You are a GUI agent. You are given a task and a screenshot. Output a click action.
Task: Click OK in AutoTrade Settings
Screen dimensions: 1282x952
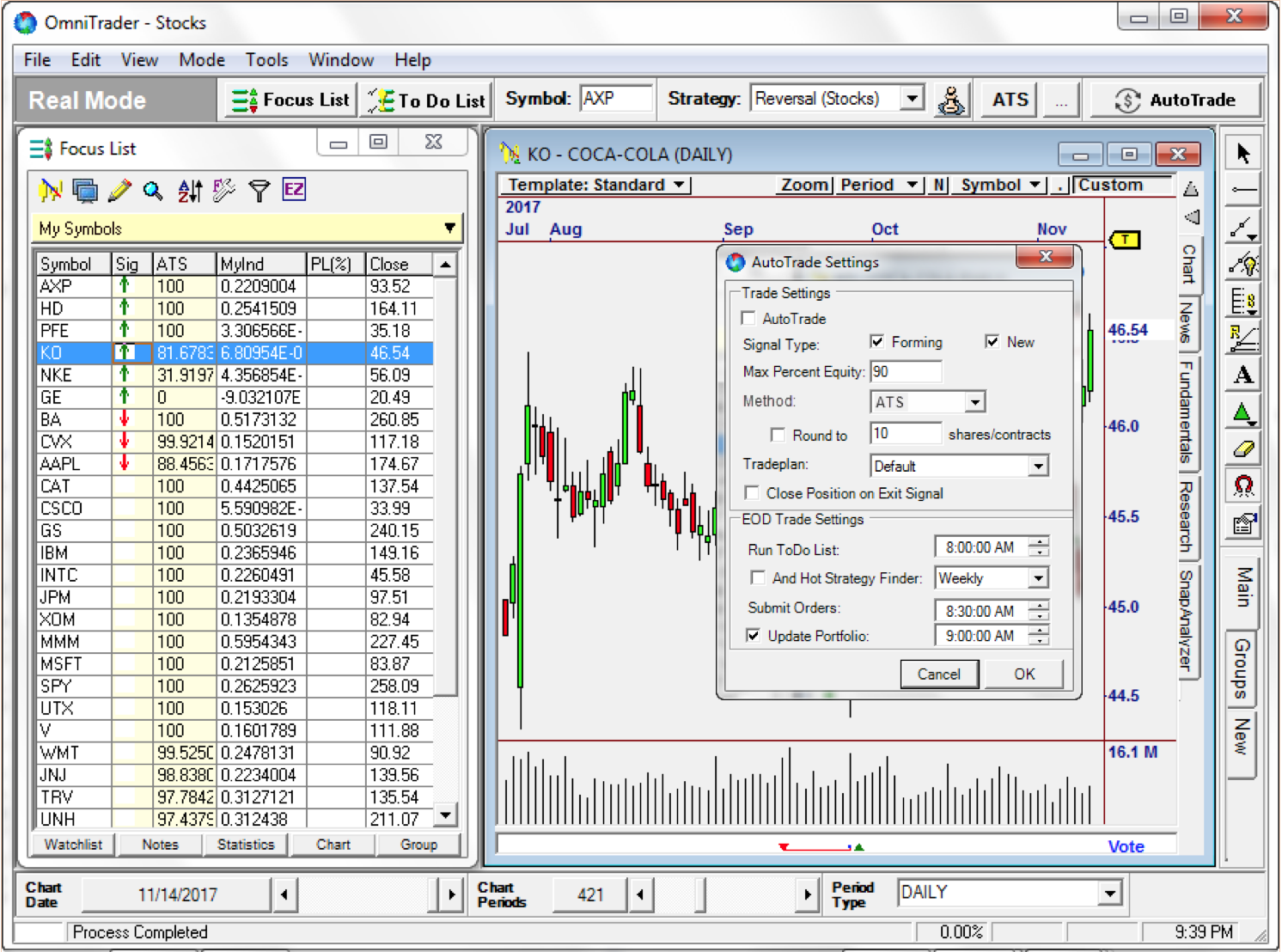tap(1024, 674)
